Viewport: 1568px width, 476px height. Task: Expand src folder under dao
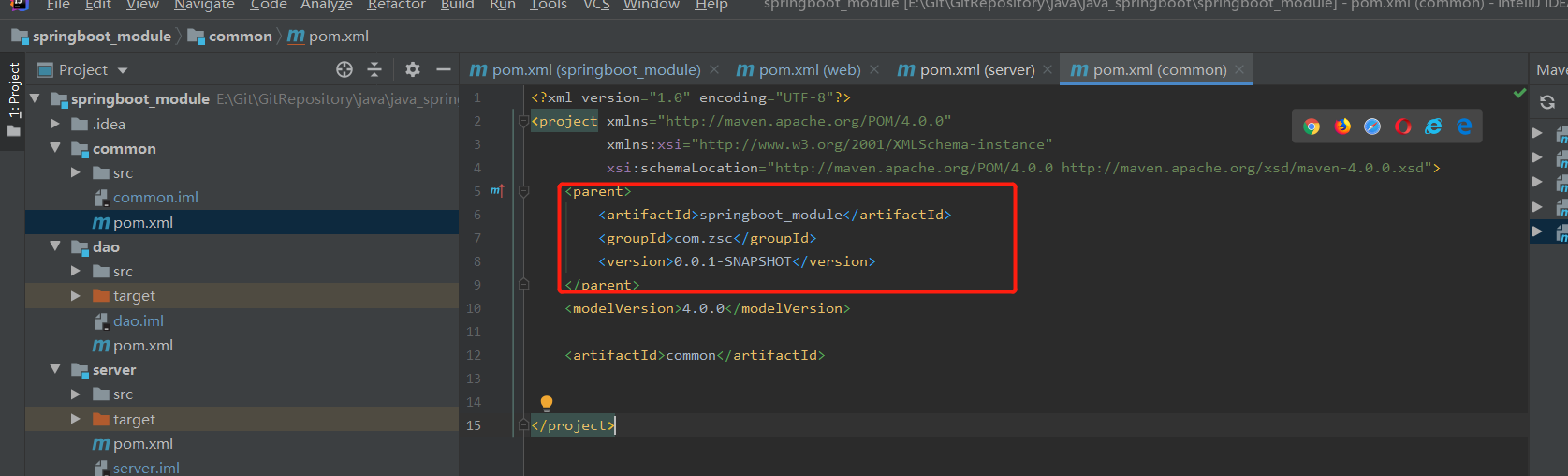click(x=76, y=271)
